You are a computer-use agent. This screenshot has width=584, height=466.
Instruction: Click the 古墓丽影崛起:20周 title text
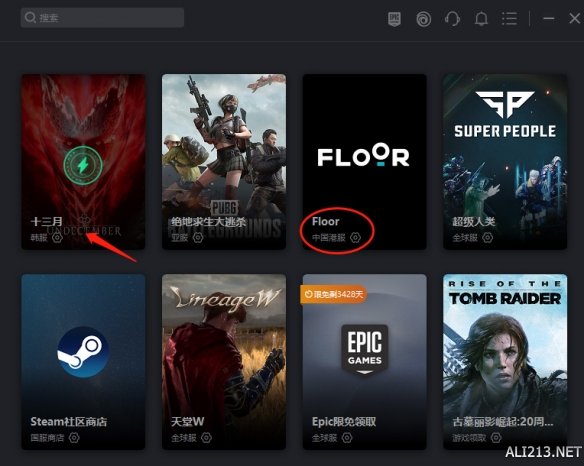coord(502,422)
